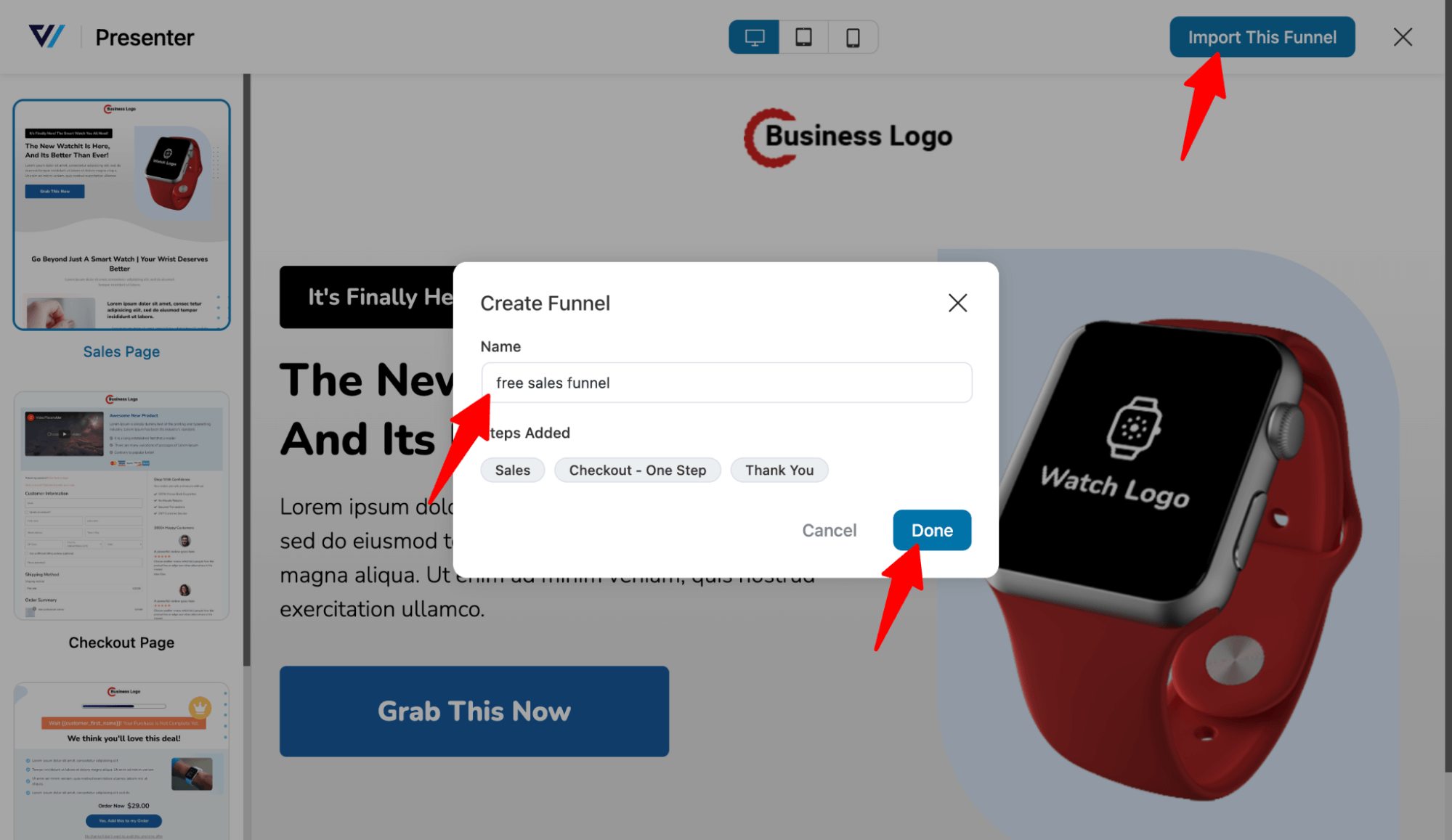
Task: Select the Thank You step tag
Action: [x=779, y=470]
